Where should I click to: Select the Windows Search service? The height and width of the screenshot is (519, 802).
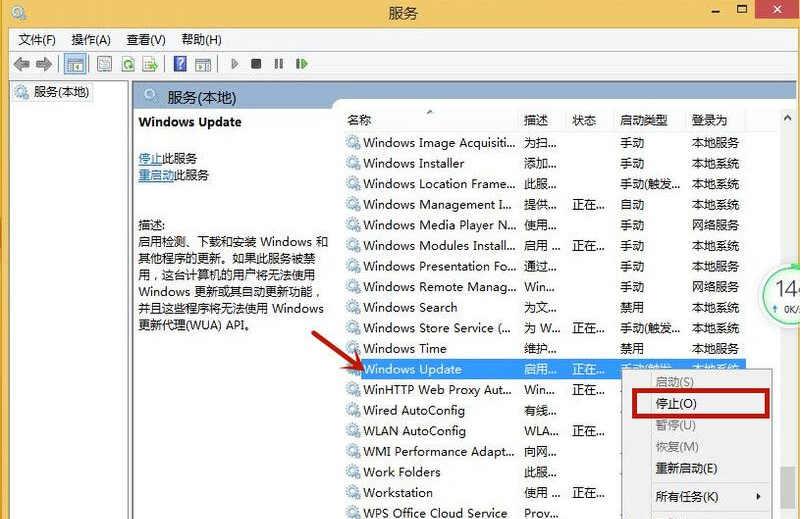[545, 307]
